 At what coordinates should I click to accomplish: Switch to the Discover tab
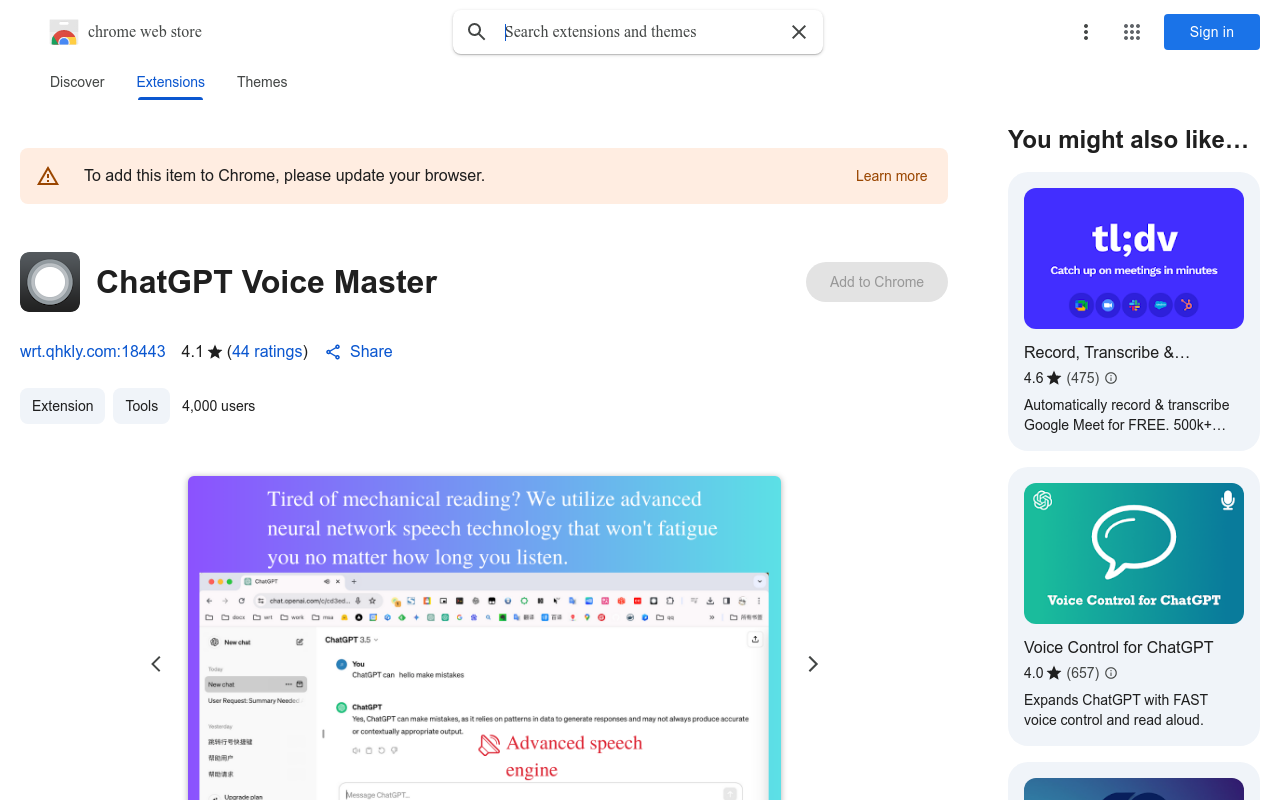pyautogui.click(x=77, y=82)
